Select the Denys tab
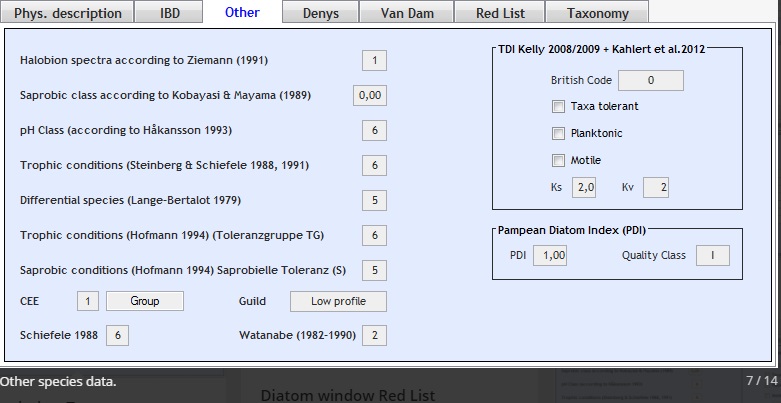This screenshot has width=781, height=403. pos(321,13)
